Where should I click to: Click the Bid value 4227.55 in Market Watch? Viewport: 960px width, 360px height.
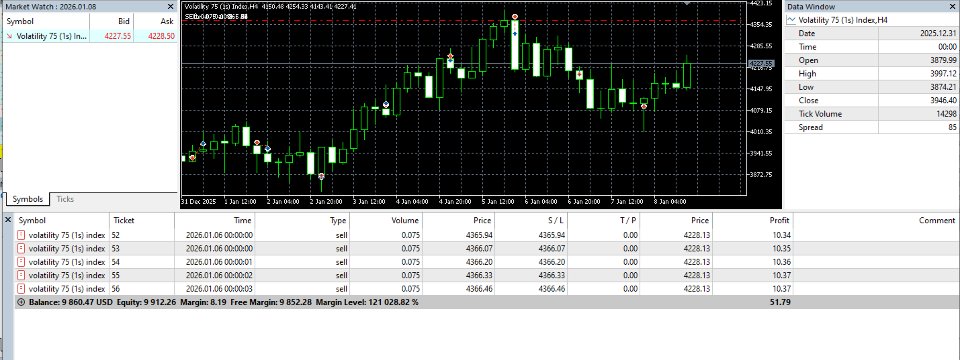point(118,36)
